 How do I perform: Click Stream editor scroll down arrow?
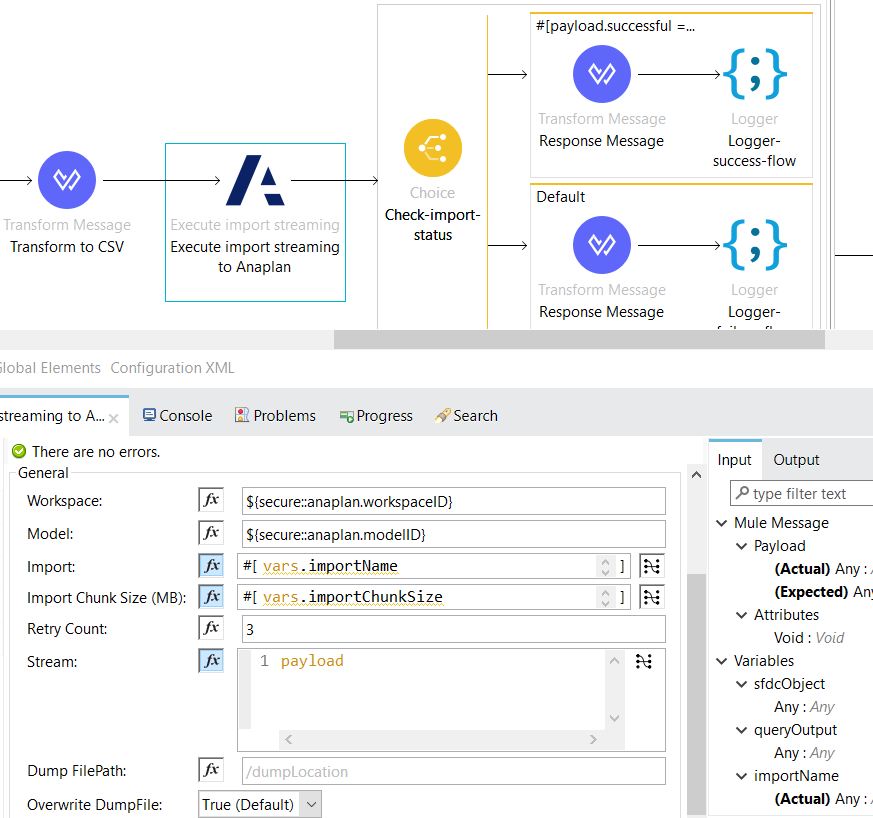tap(614, 718)
